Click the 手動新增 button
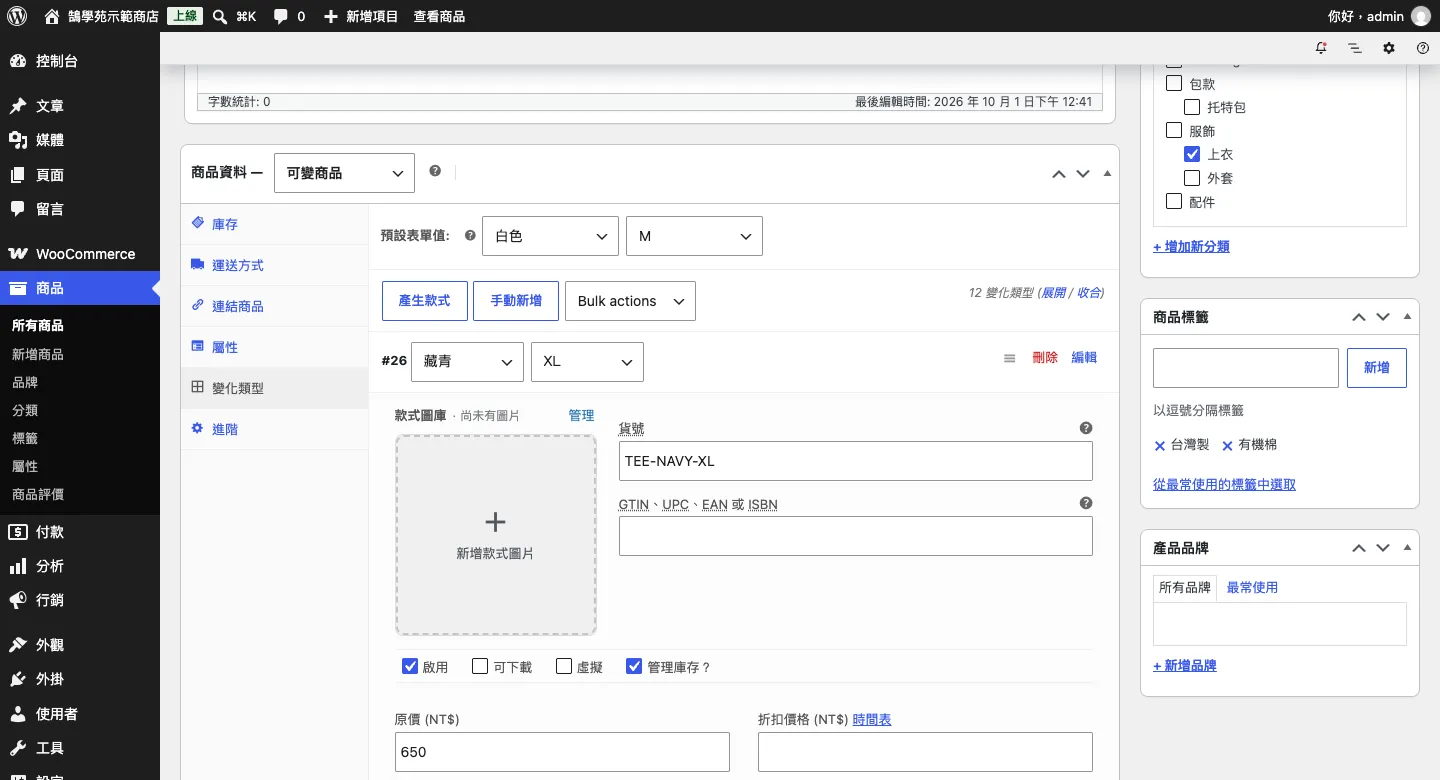The width and height of the screenshot is (1440, 780). [x=516, y=301]
